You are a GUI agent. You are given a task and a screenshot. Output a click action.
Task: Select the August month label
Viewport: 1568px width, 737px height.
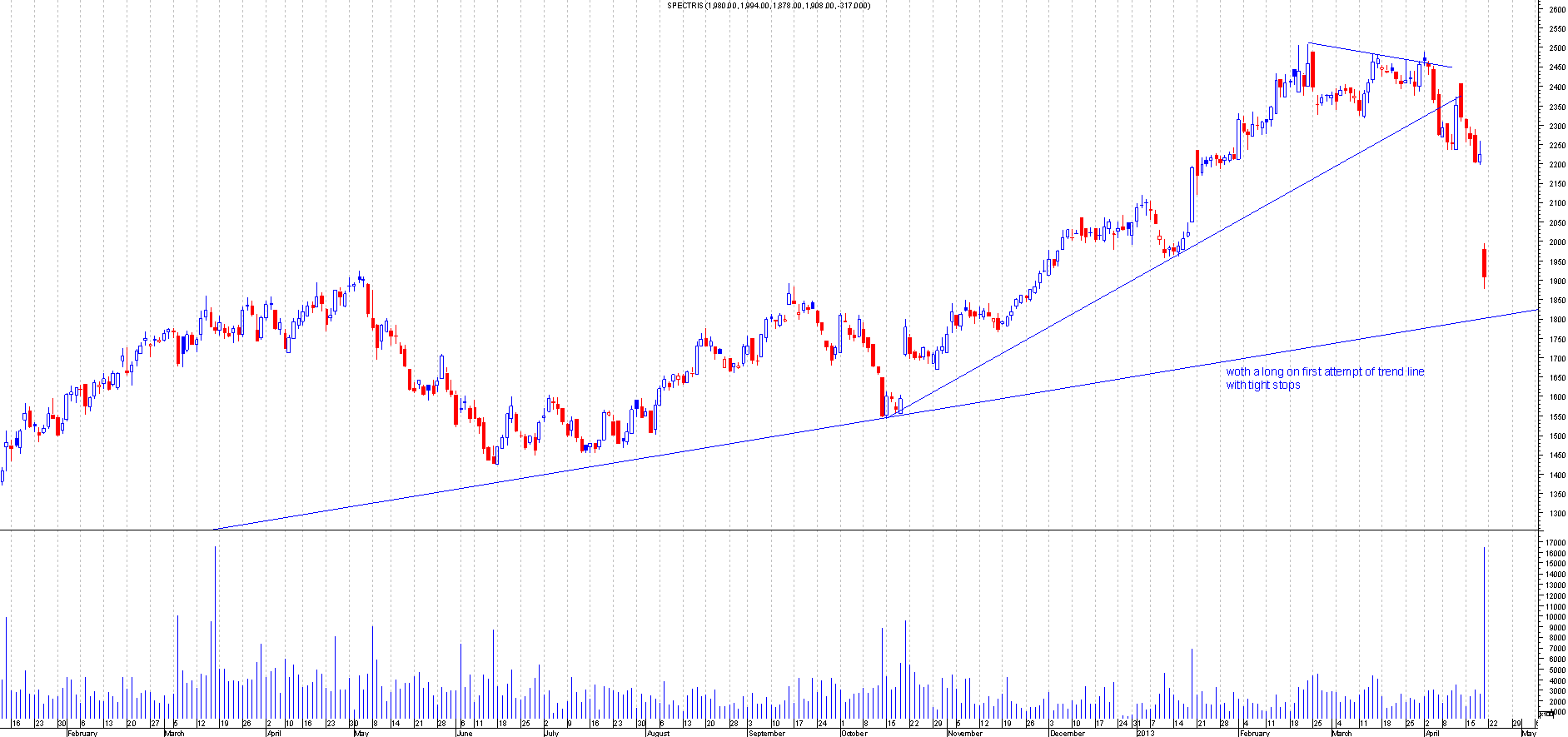[x=658, y=733]
